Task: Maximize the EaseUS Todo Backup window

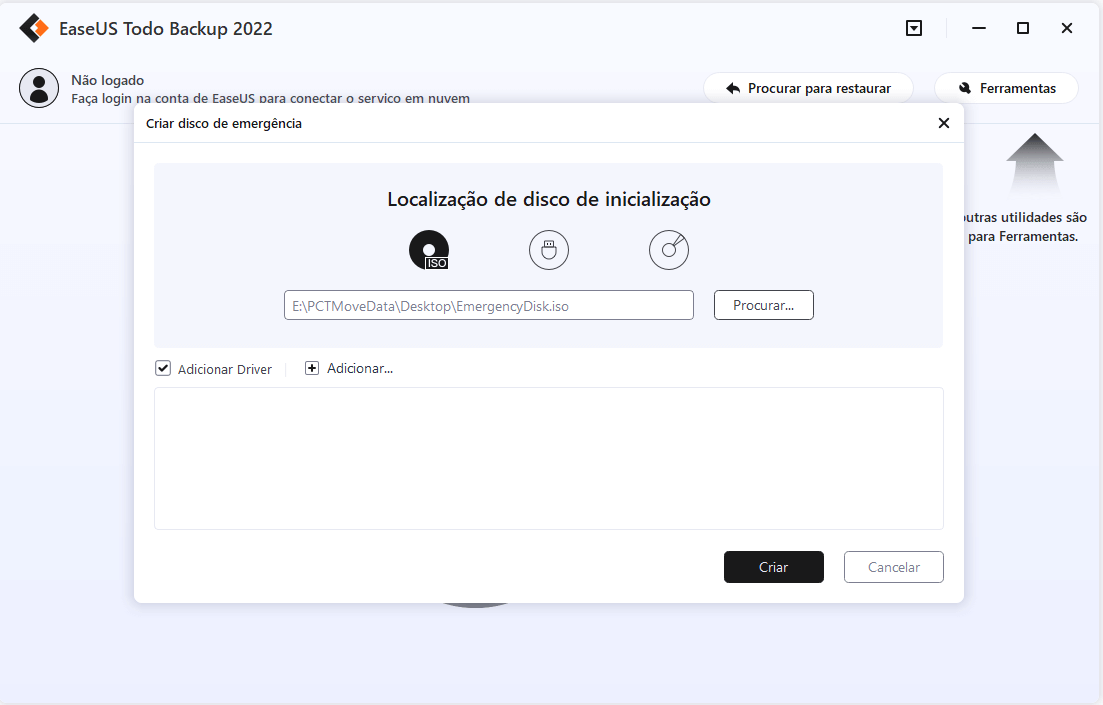Action: click(x=1023, y=28)
